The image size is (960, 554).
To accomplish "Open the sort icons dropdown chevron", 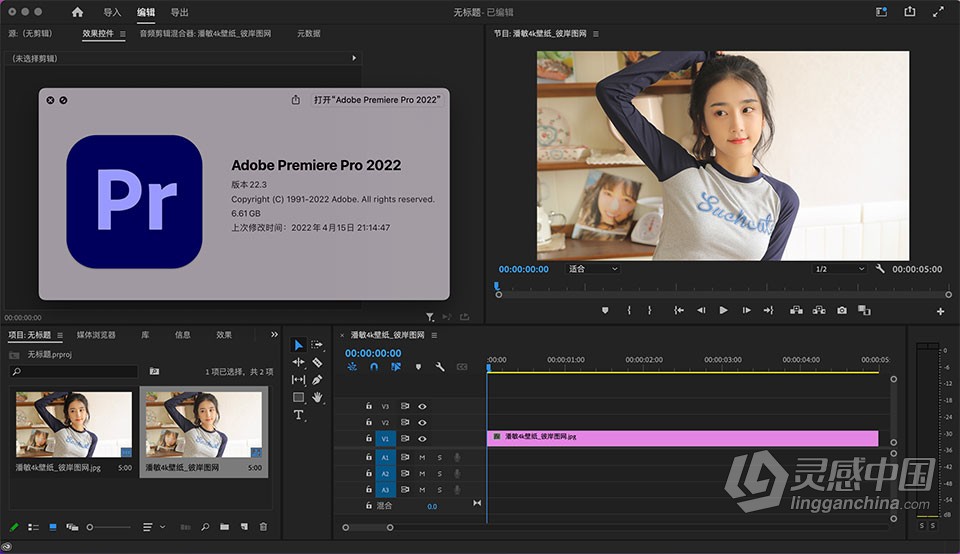I will point(162,526).
